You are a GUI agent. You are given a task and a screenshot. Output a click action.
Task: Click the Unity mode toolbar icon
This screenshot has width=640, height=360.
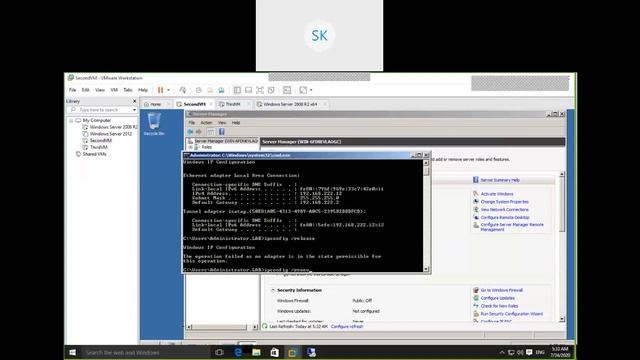(271, 90)
